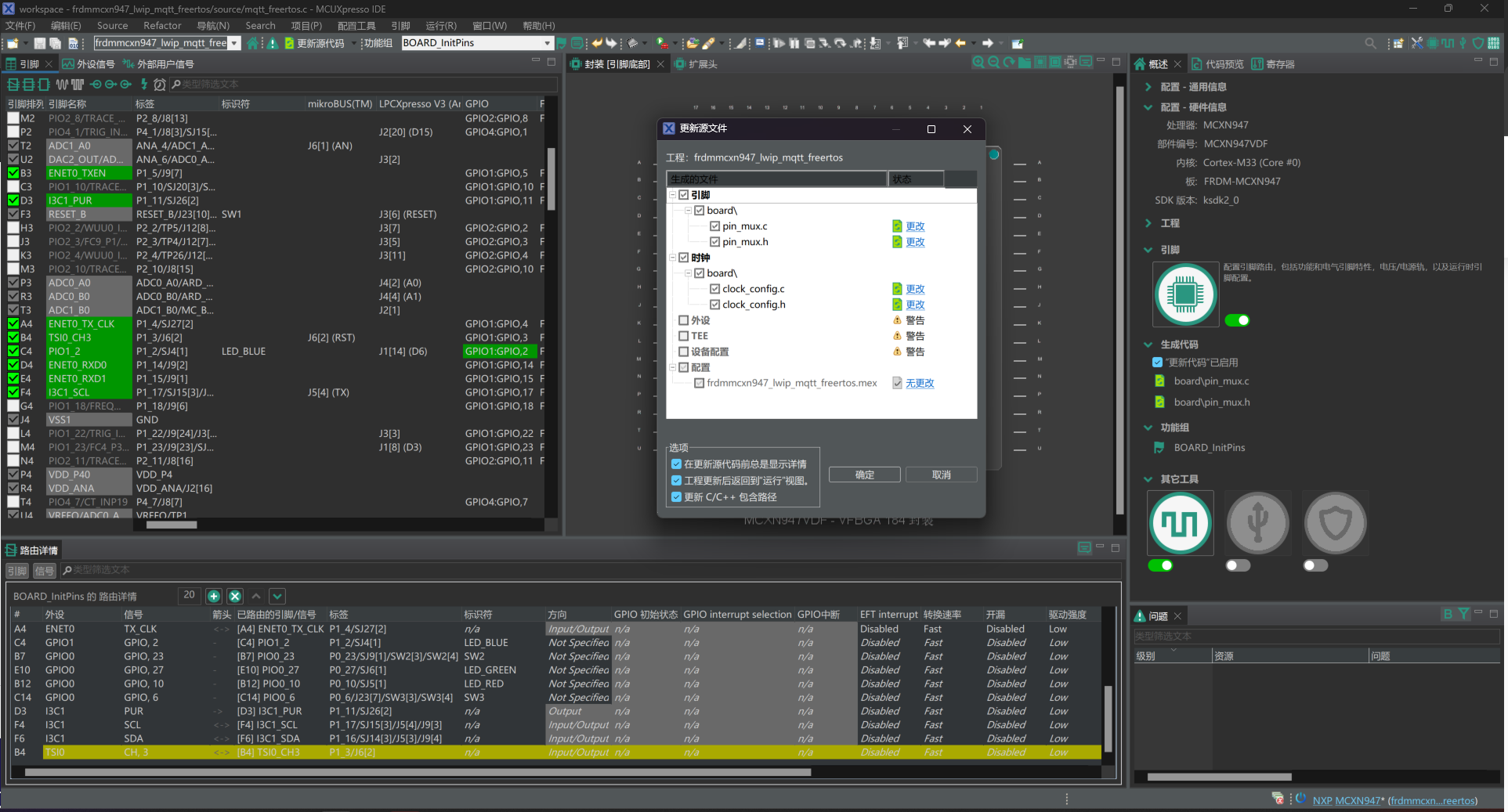1508x812 pixels.
Task: Click the warning triangle icon in the toolbar
Action: pos(272,43)
